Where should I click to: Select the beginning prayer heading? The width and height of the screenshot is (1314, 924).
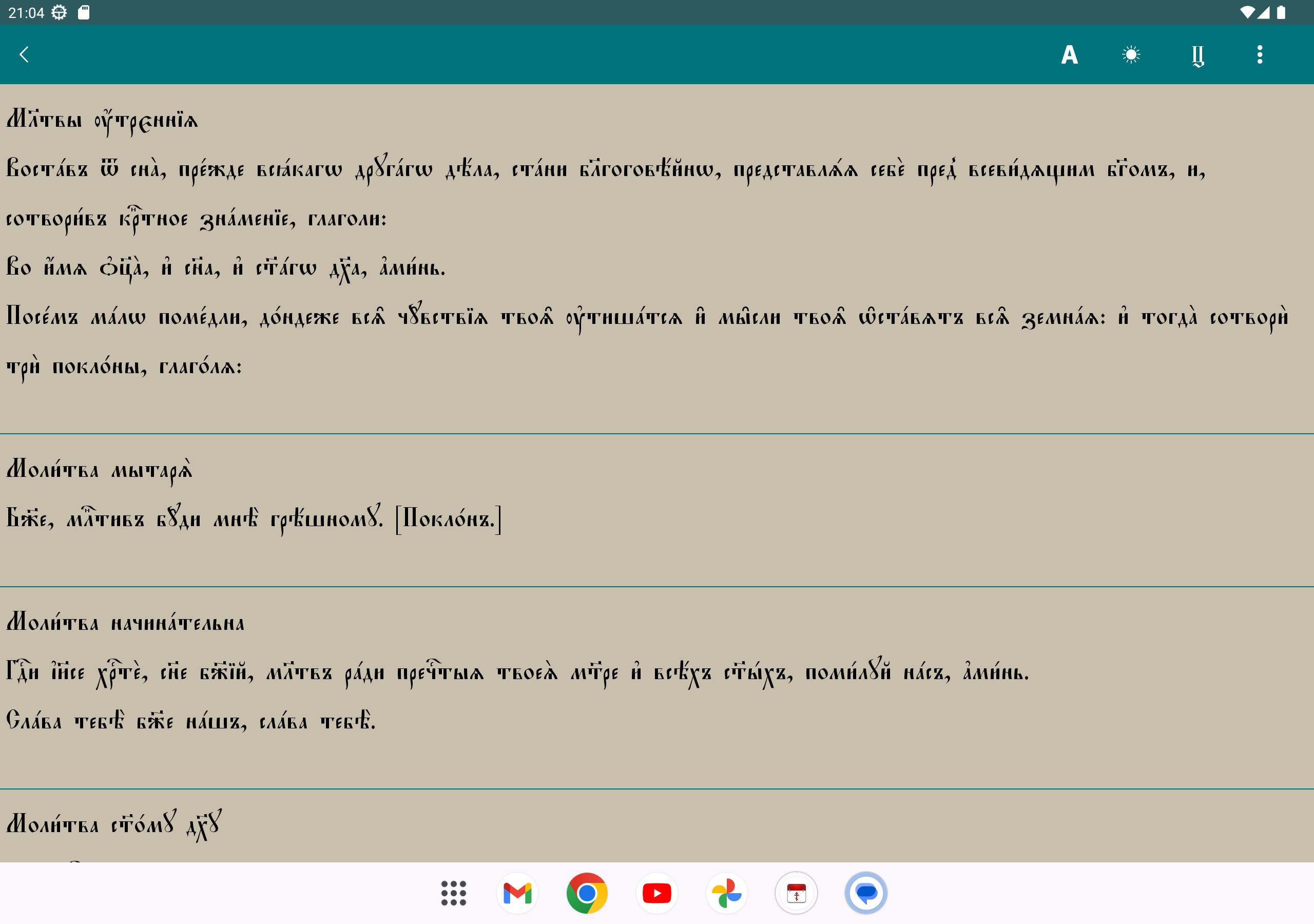pos(125,623)
